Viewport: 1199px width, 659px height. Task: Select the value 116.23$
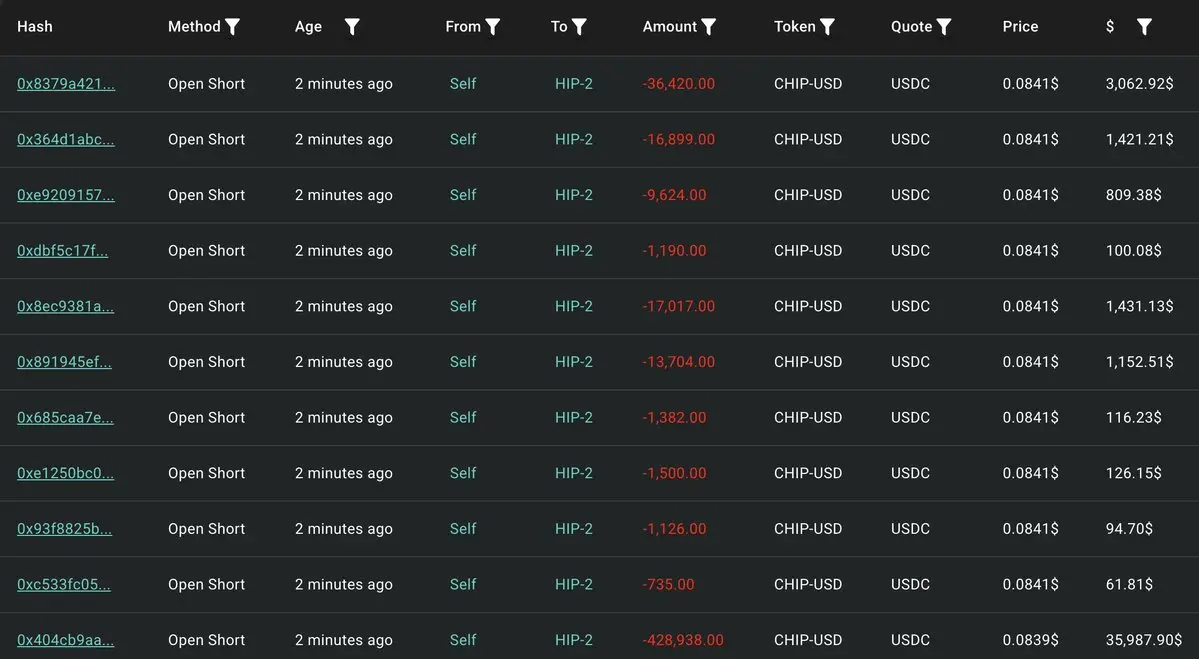pos(1133,417)
